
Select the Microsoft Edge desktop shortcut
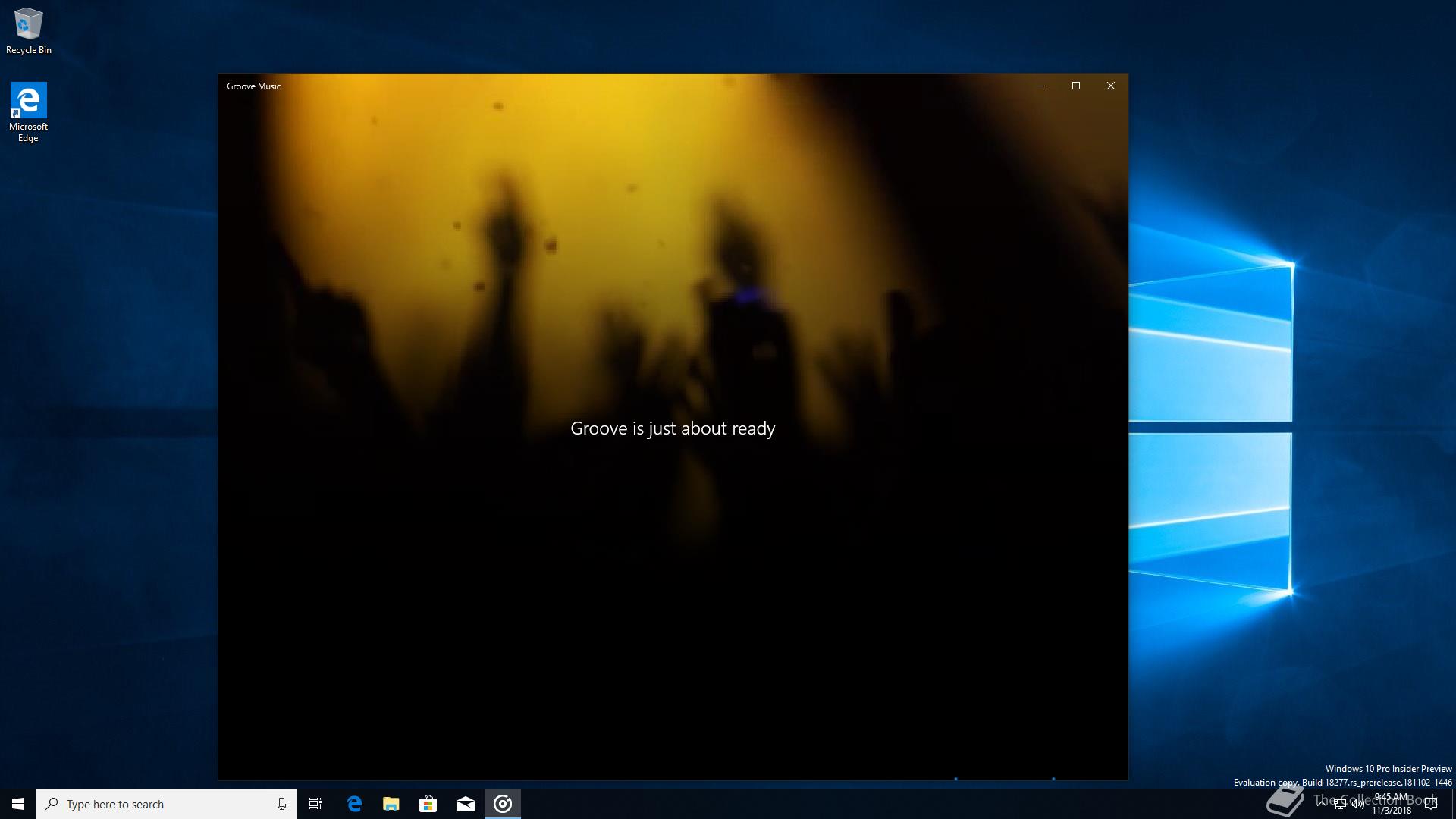coord(29,111)
